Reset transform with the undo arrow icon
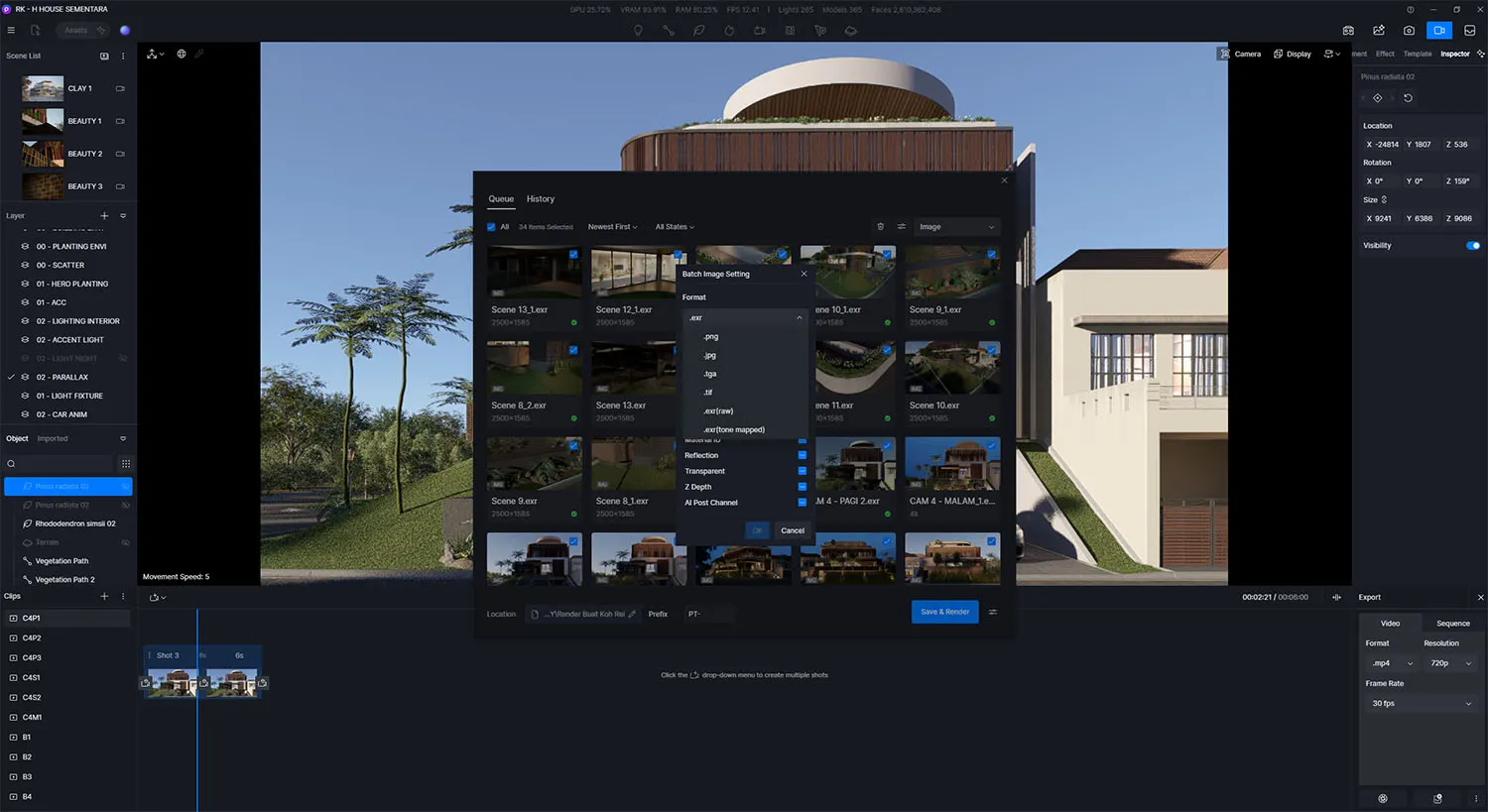The width and height of the screenshot is (1488, 812). (x=1408, y=98)
